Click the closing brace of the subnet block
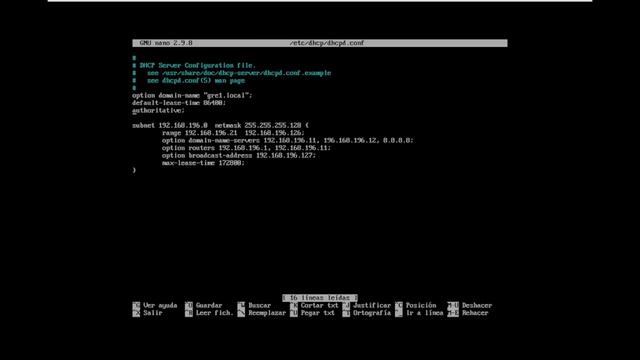The height and width of the screenshot is (360, 640). pyautogui.click(x=134, y=170)
